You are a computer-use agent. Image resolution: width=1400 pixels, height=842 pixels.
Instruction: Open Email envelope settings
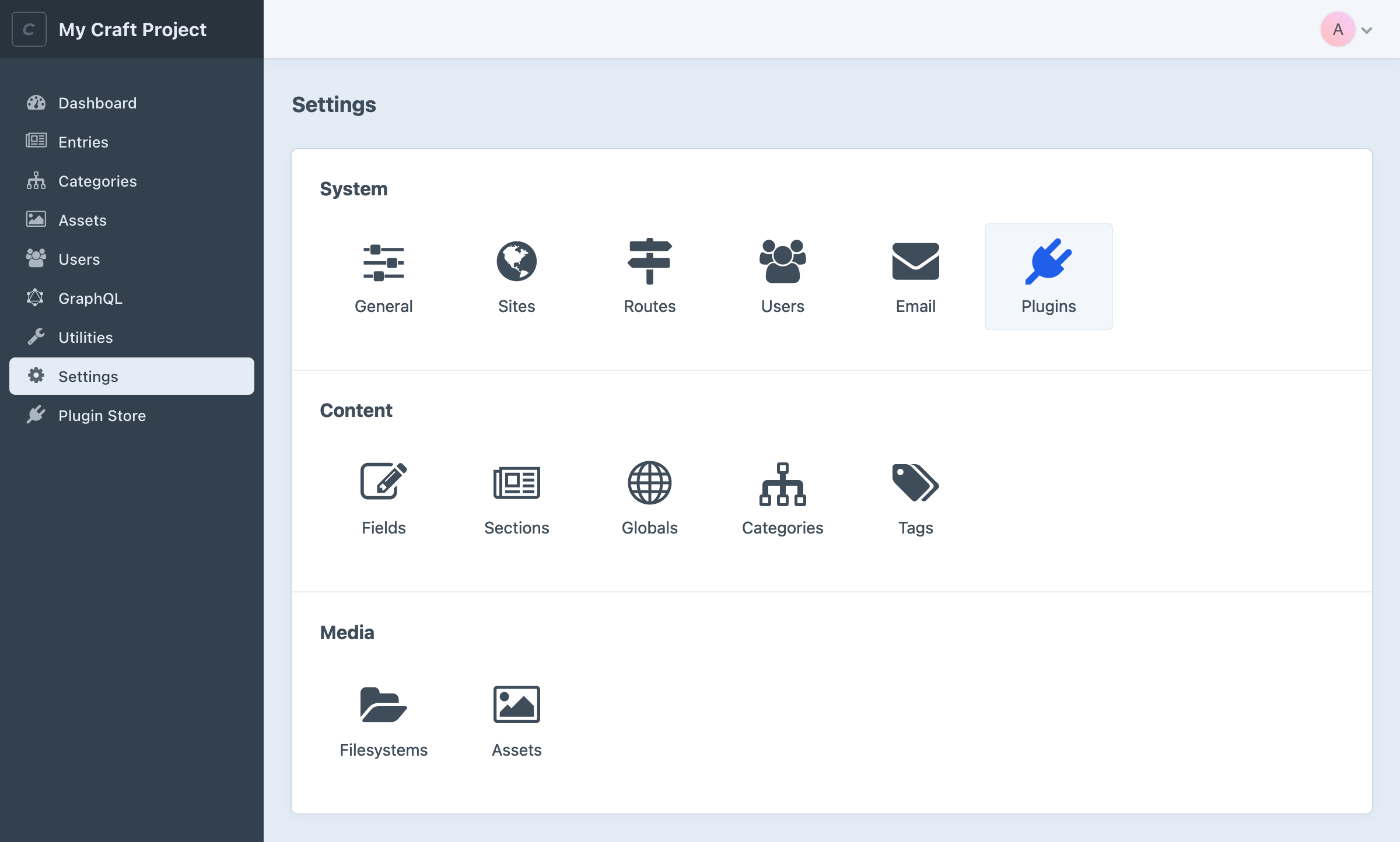click(x=915, y=276)
